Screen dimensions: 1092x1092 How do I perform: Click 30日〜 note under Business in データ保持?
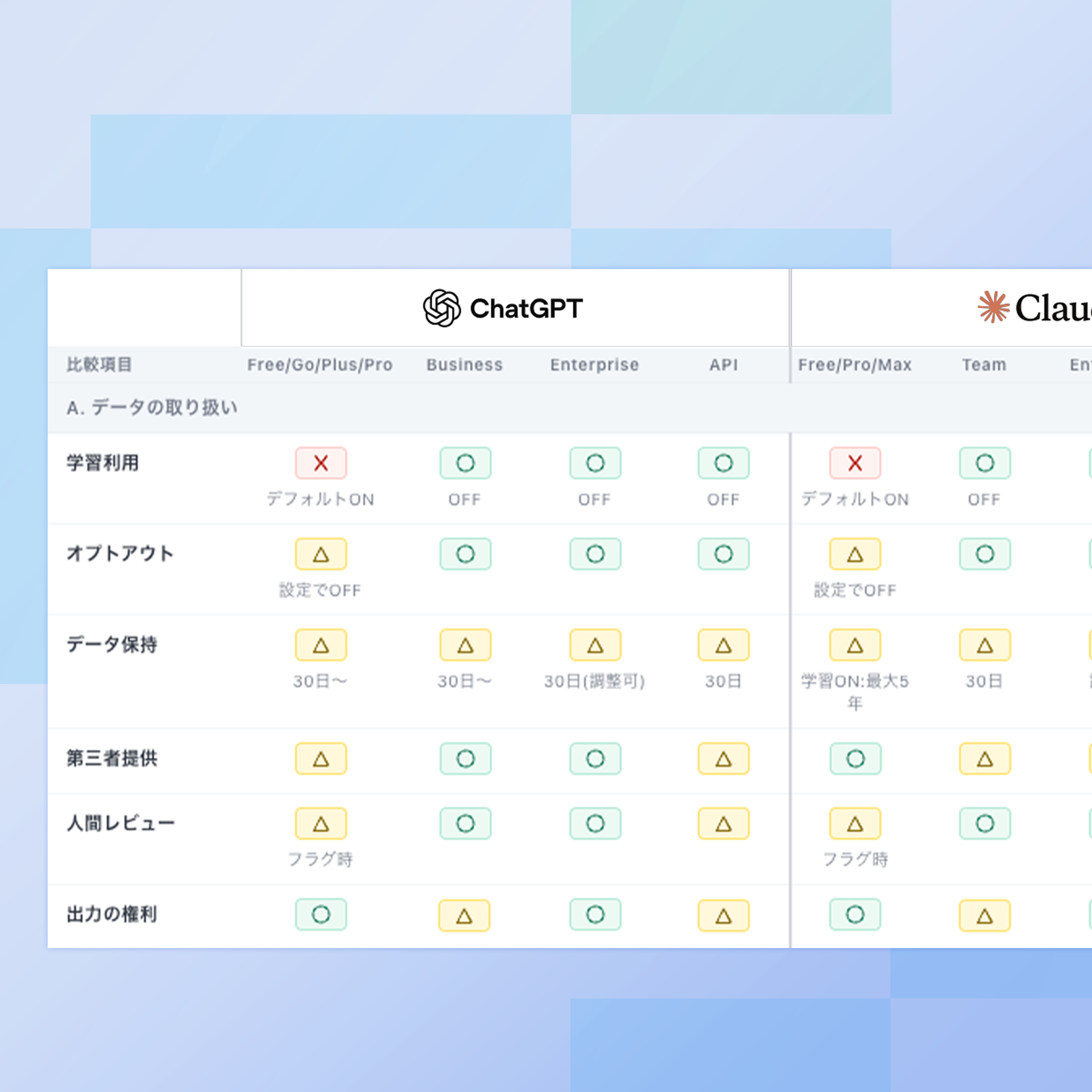(465, 681)
